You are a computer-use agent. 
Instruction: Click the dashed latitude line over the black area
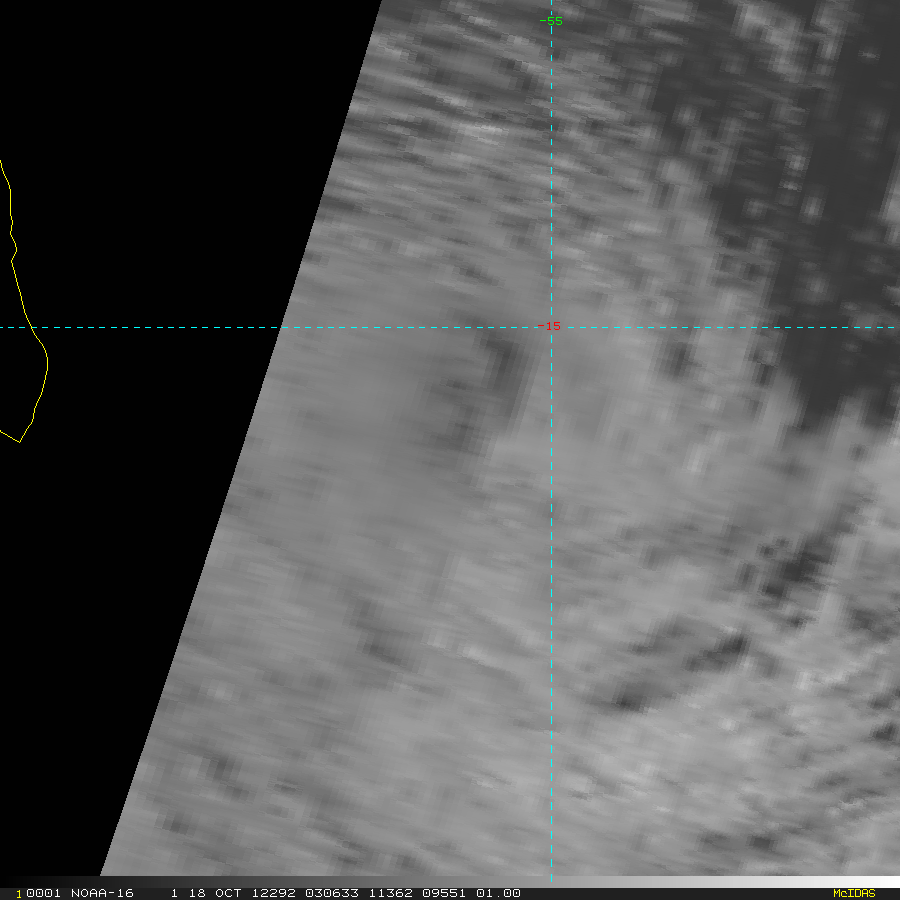(x=150, y=327)
